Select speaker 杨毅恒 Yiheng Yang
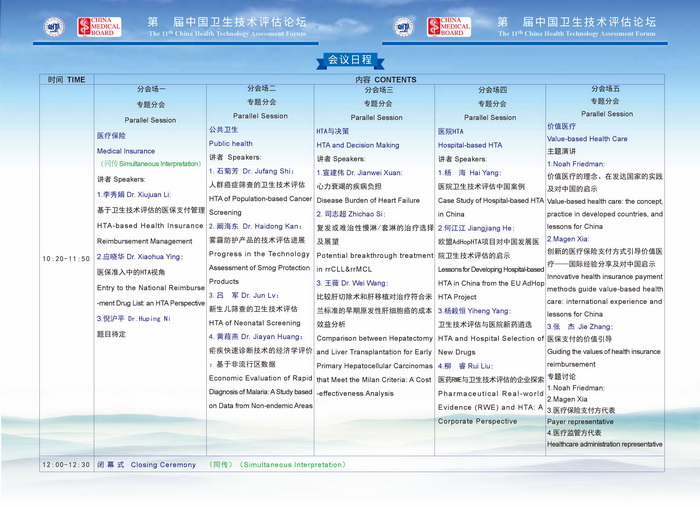 (475, 311)
